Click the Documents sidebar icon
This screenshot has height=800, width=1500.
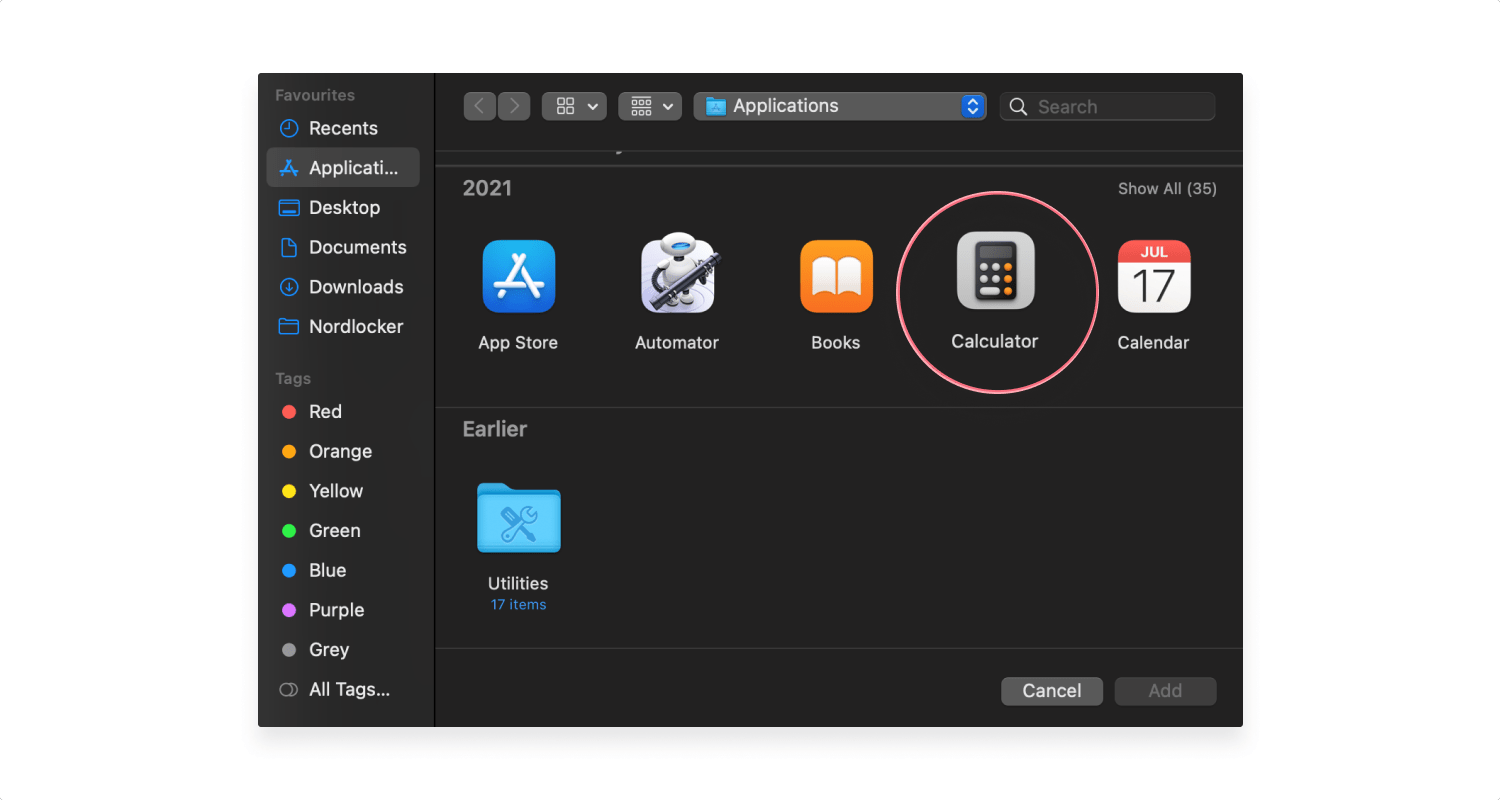(289, 247)
